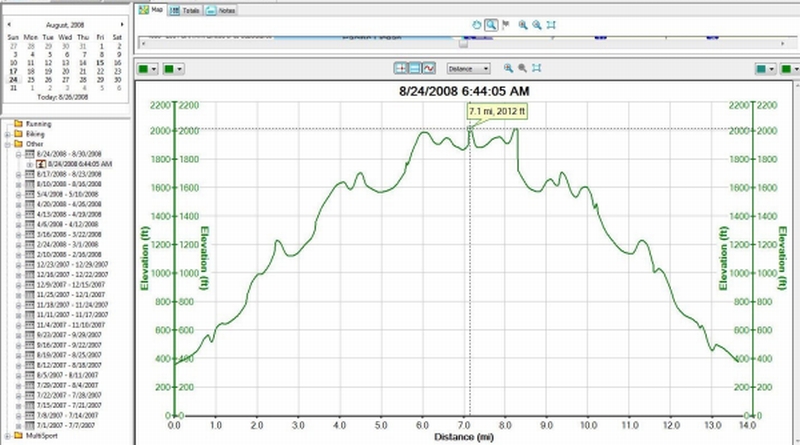The image size is (800, 445).
Task: Open the Distance x-axis dropdown
Action: [x=470, y=68]
